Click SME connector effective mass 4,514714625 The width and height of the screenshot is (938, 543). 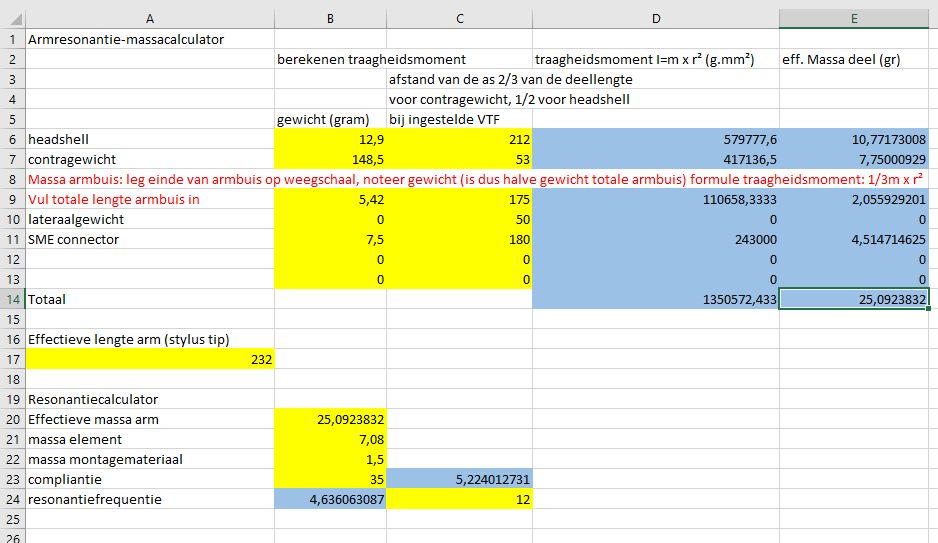(854, 240)
